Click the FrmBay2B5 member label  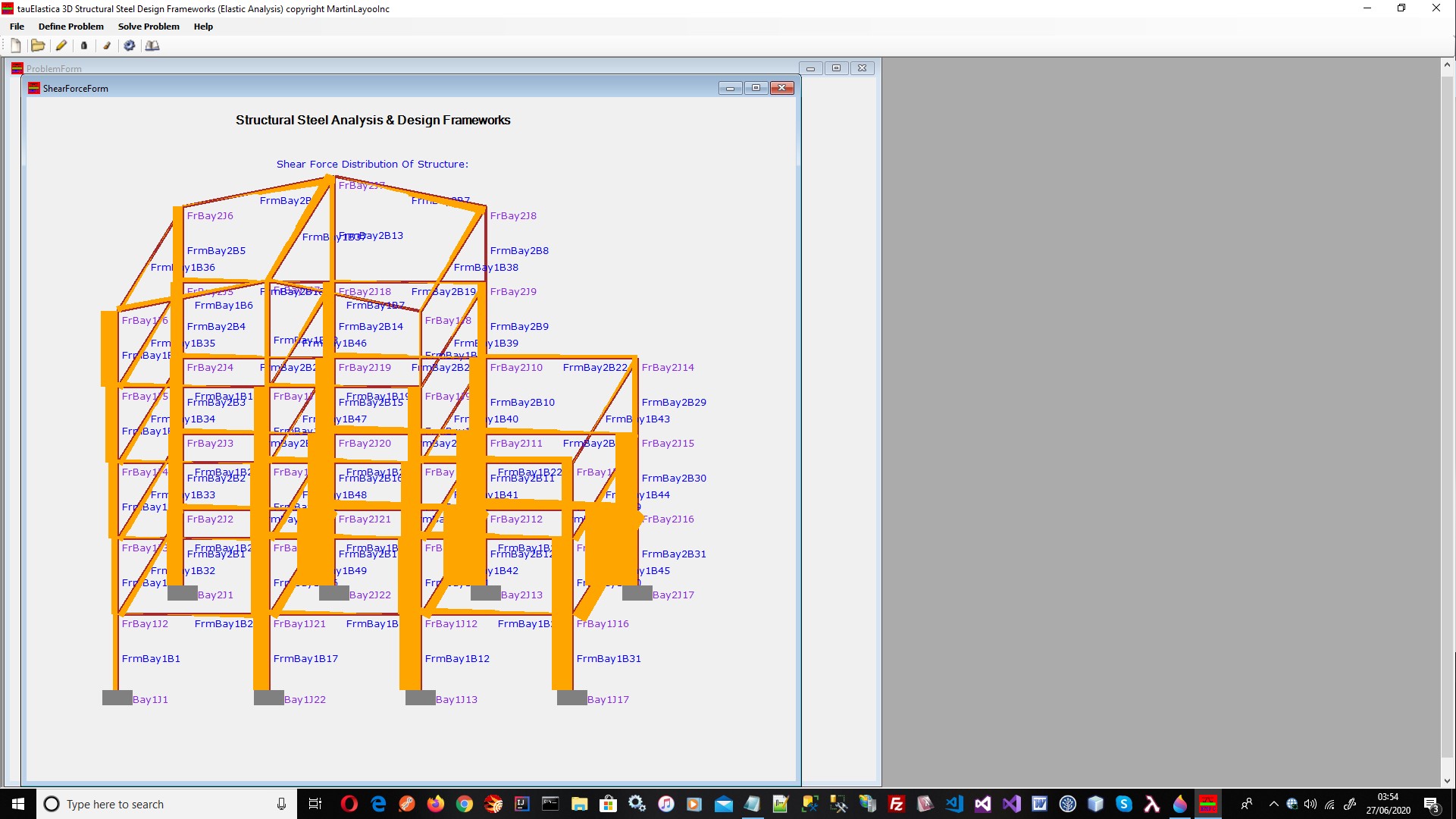(x=216, y=250)
